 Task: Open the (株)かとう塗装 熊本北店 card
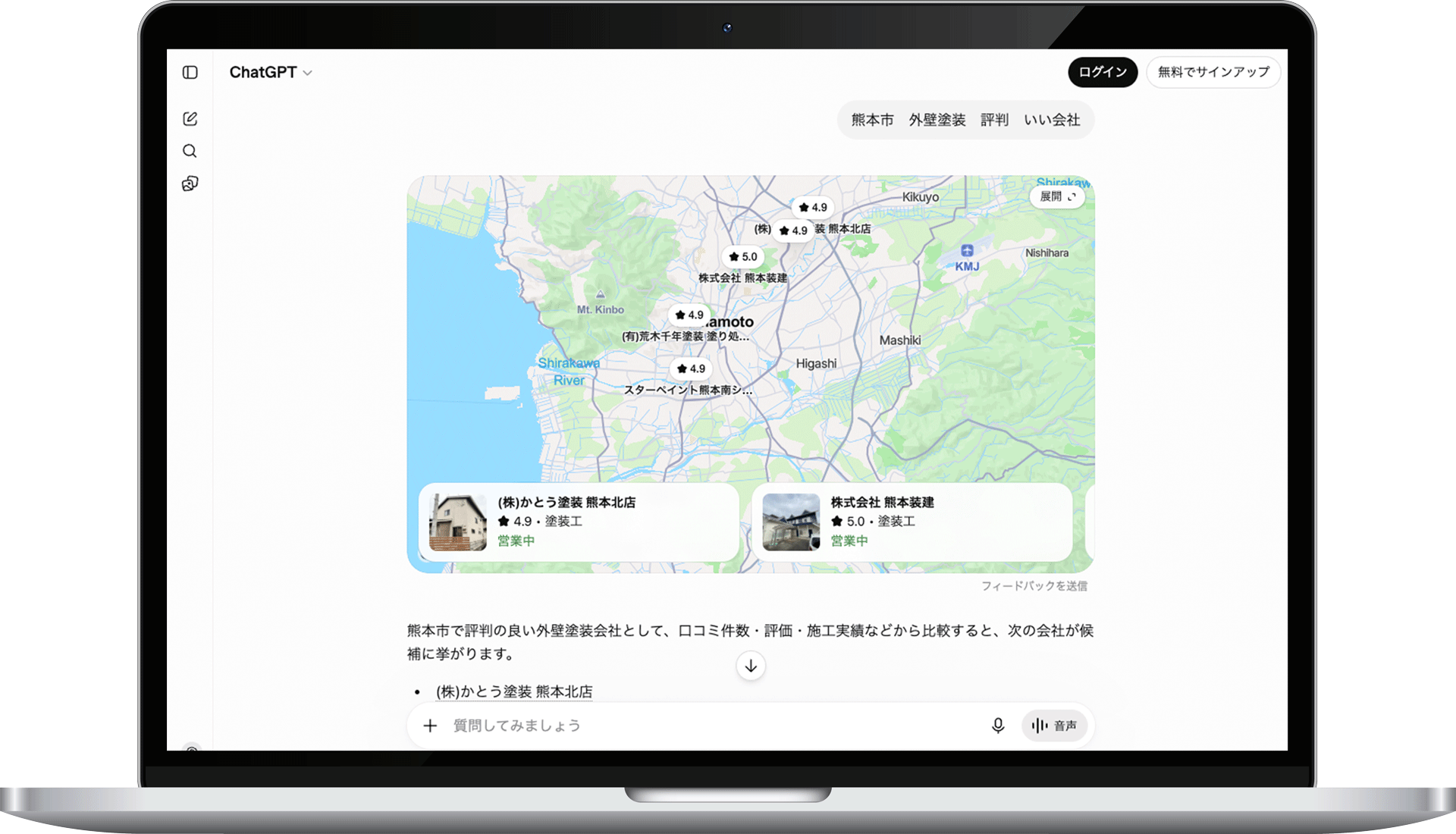tap(579, 522)
